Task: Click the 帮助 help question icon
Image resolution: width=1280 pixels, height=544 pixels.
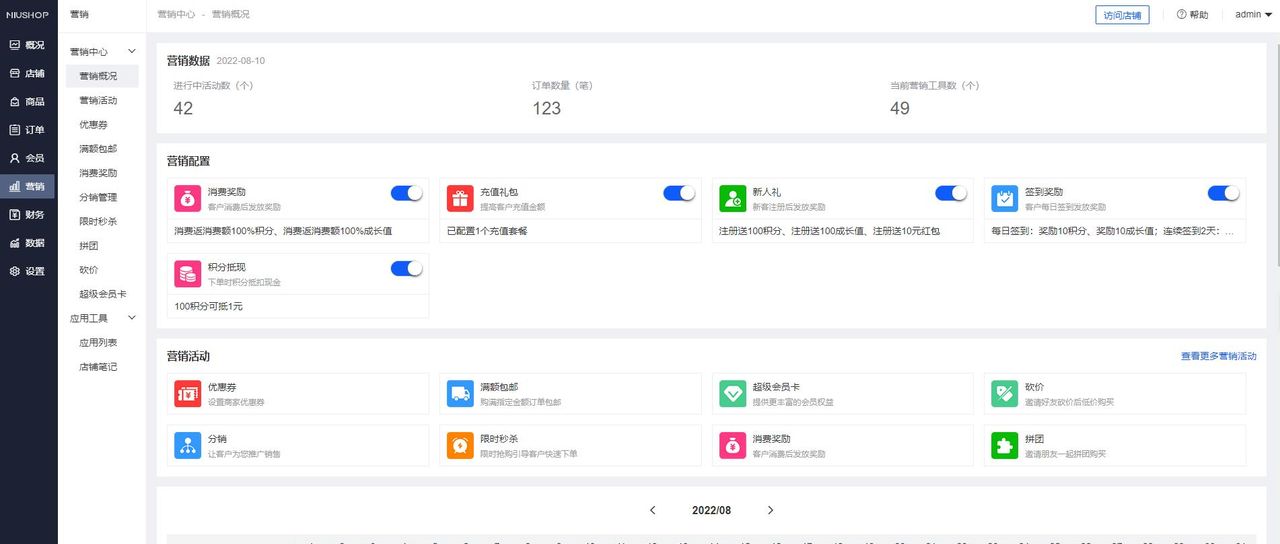Action: pyautogui.click(x=1181, y=15)
